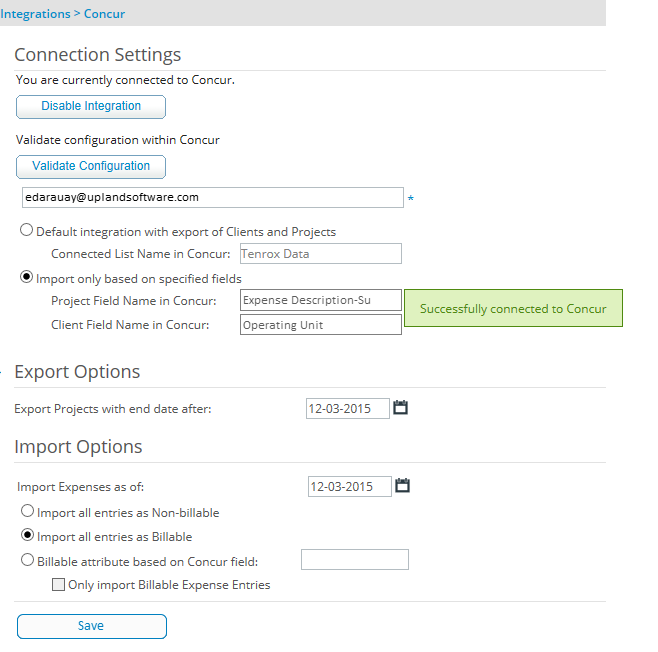658x652 pixels.
Task: Click 'Validate configuration within Concur' text
Action: pos(118,140)
